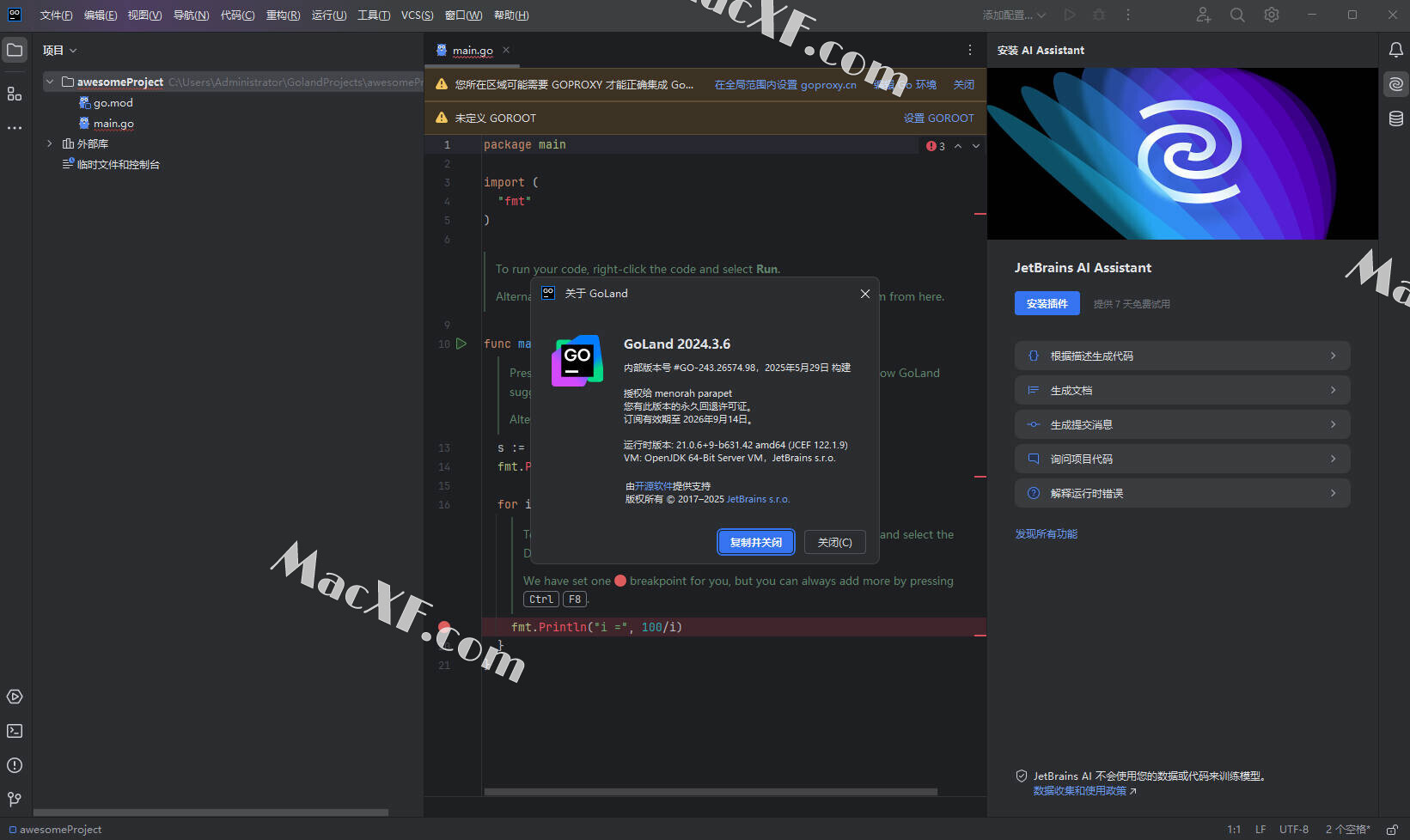Open the Project view dropdown
The width and height of the screenshot is (1410, 840).
pos(60,50)
